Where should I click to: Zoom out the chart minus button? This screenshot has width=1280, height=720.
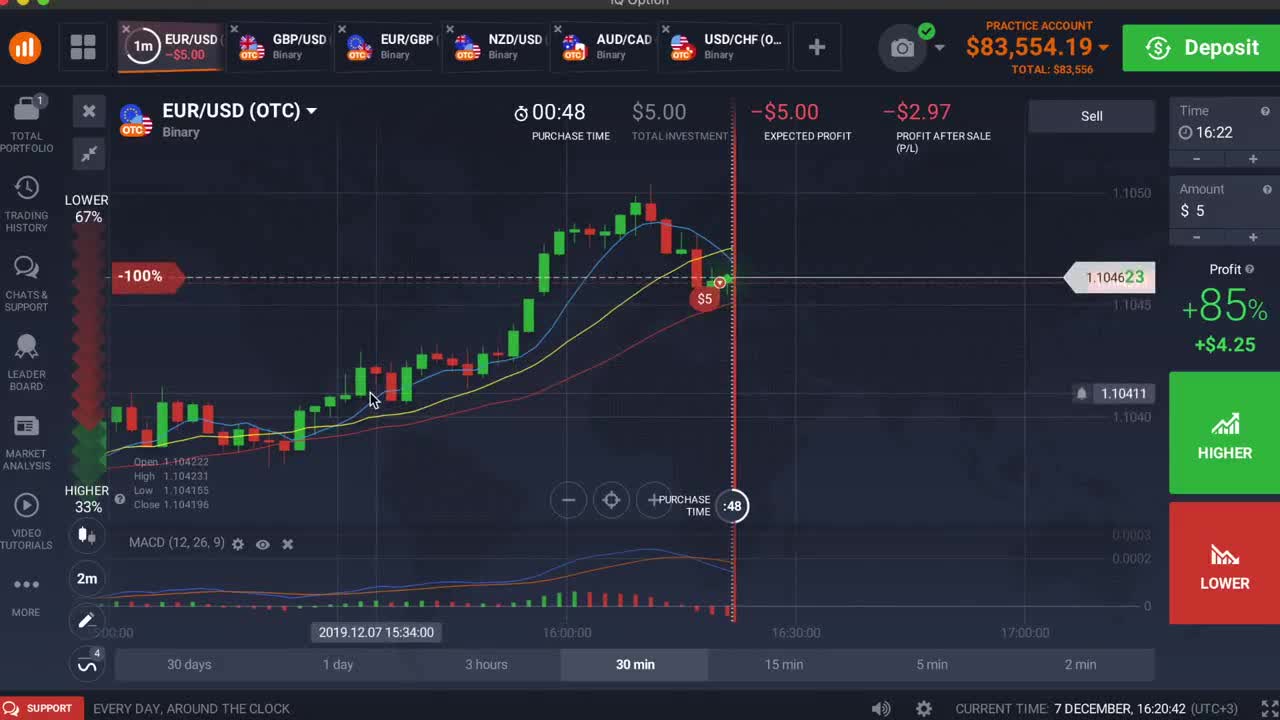[x=568, y=500]
